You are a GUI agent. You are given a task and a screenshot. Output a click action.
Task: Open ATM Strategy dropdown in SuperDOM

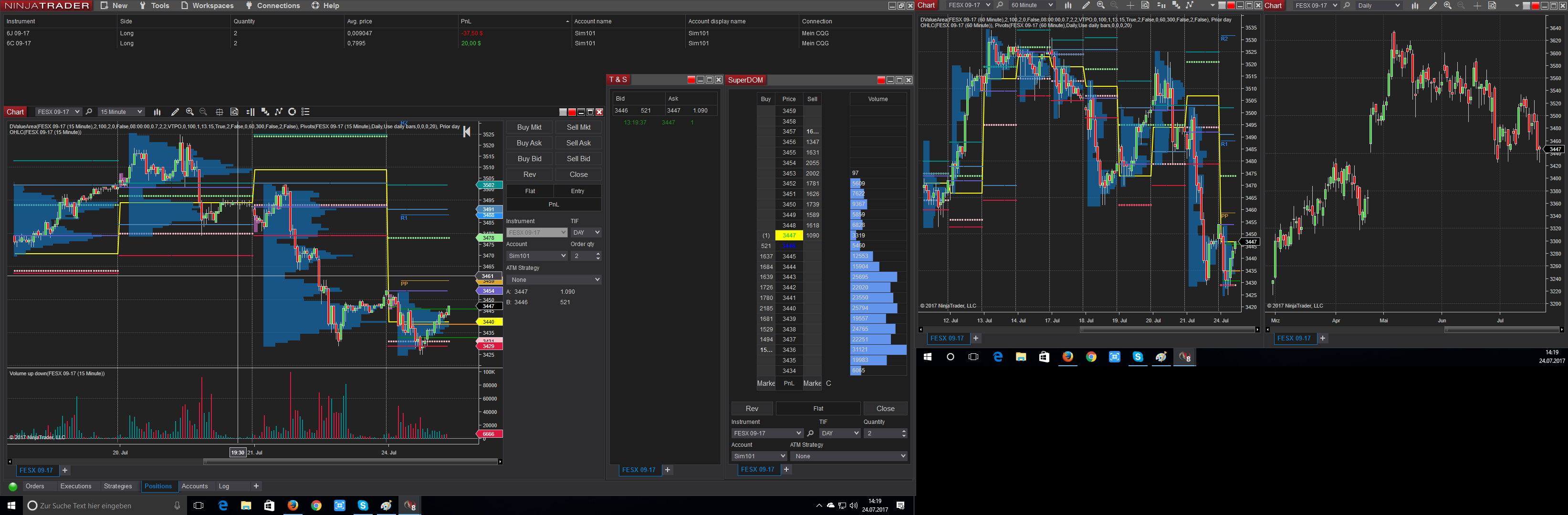pos(850,456)
